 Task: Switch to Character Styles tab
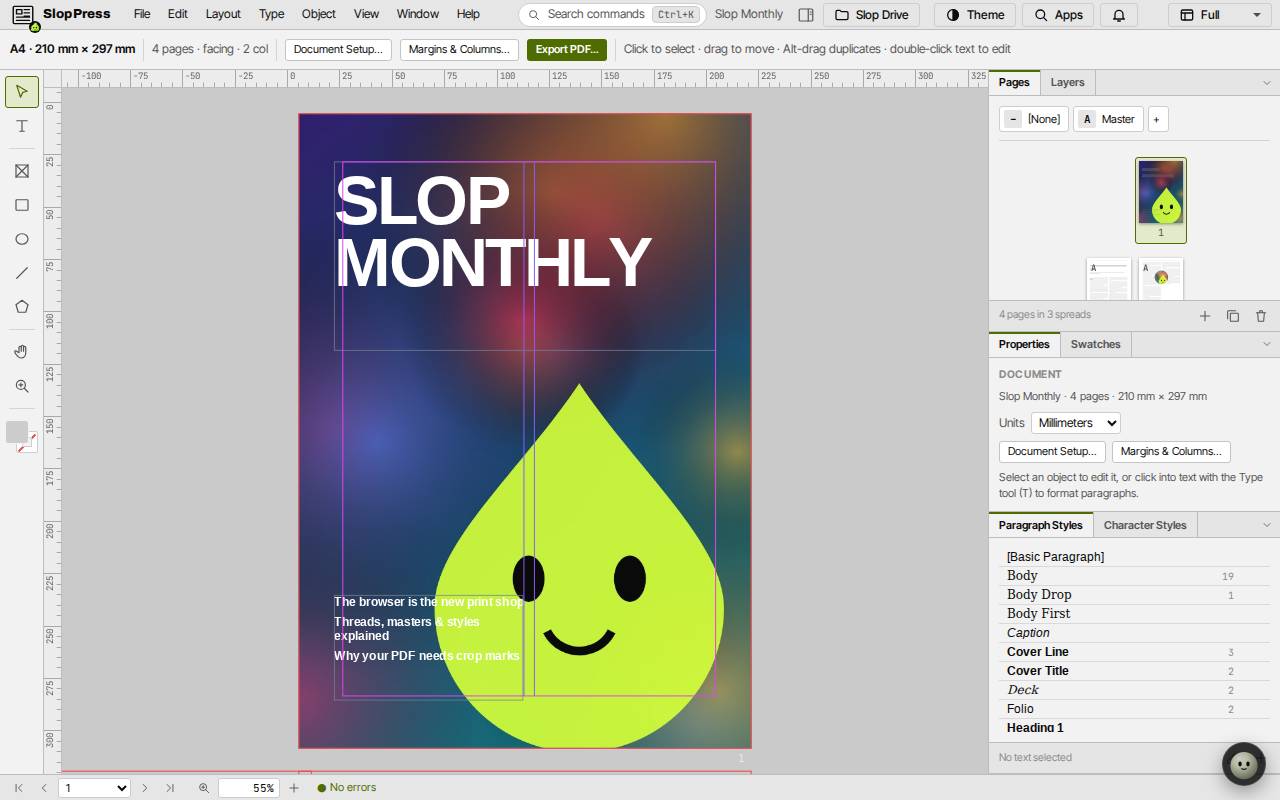click(1145, 525)
